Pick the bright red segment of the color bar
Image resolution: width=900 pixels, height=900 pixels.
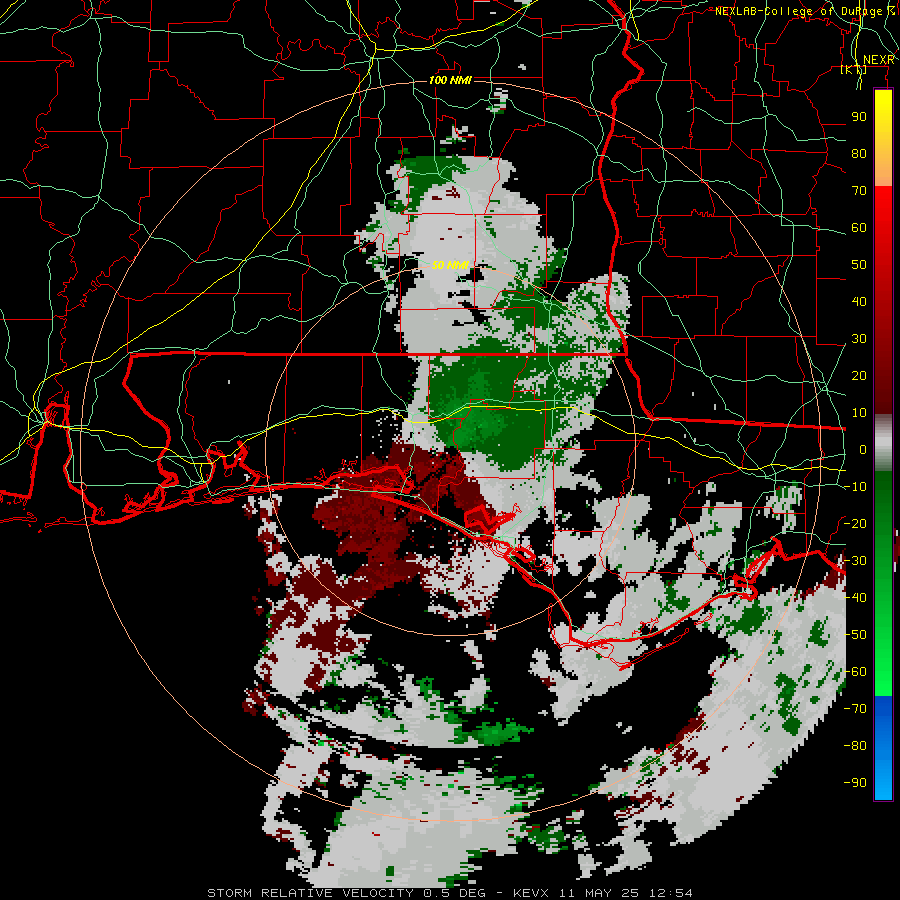click(883, 207)
